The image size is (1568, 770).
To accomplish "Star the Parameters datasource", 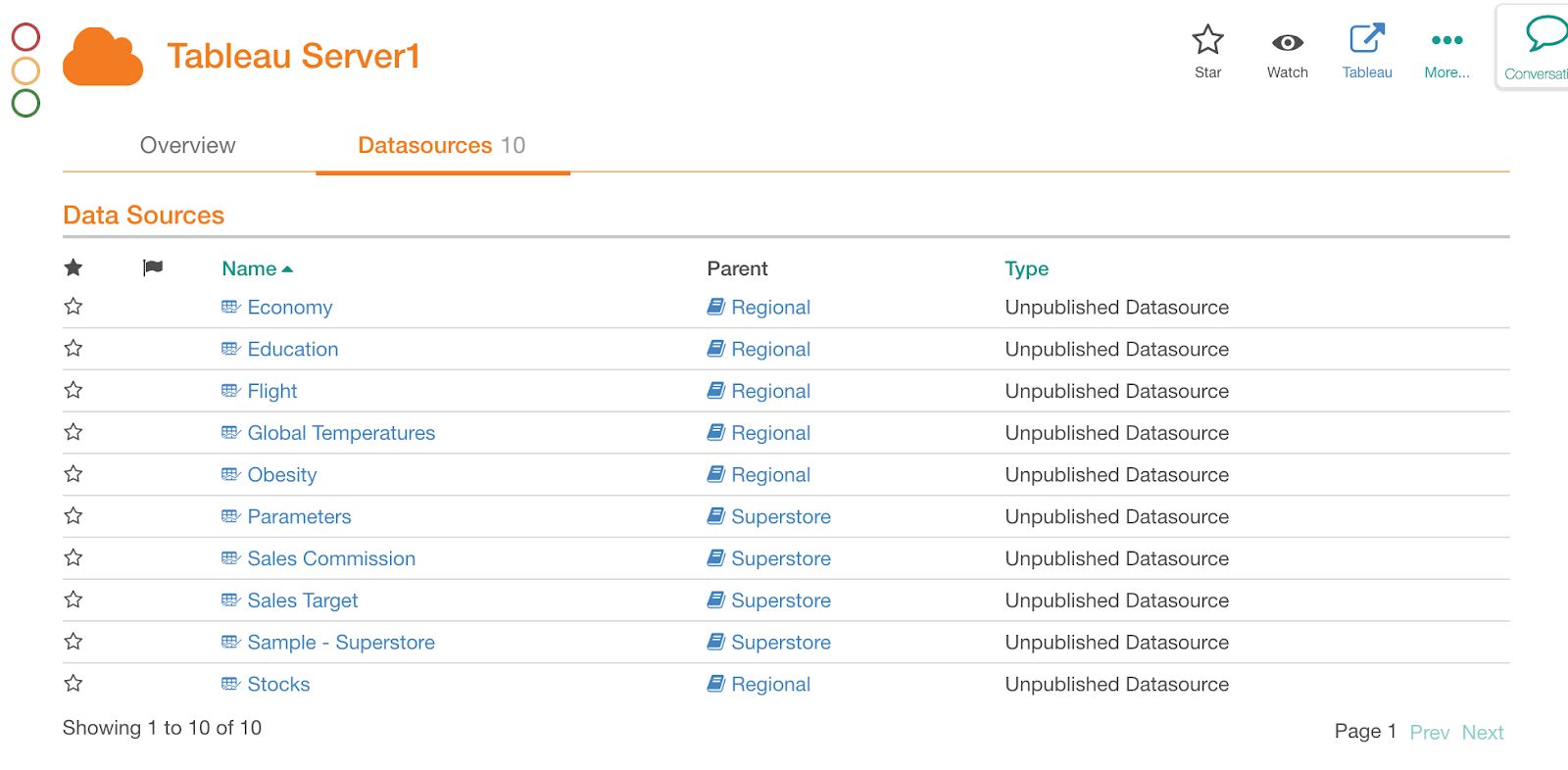I will point(73,516).
